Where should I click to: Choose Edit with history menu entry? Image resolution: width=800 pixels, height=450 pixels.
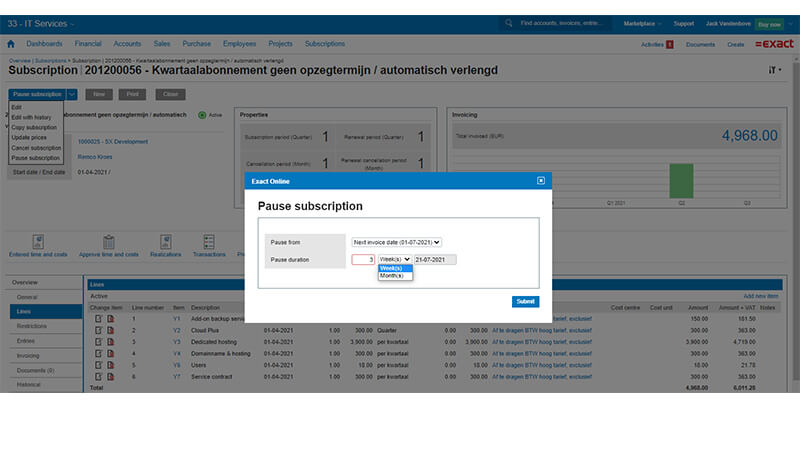[x=32, y=117]
